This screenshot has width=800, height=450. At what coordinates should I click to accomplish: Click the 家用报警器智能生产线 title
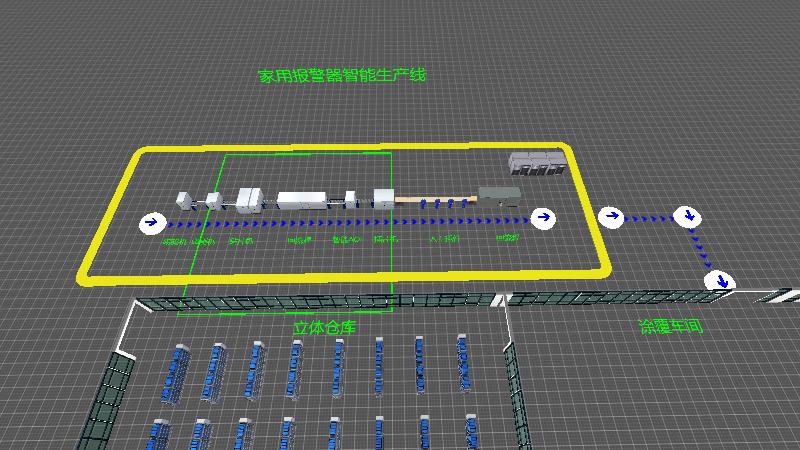(x=342, y=75)
